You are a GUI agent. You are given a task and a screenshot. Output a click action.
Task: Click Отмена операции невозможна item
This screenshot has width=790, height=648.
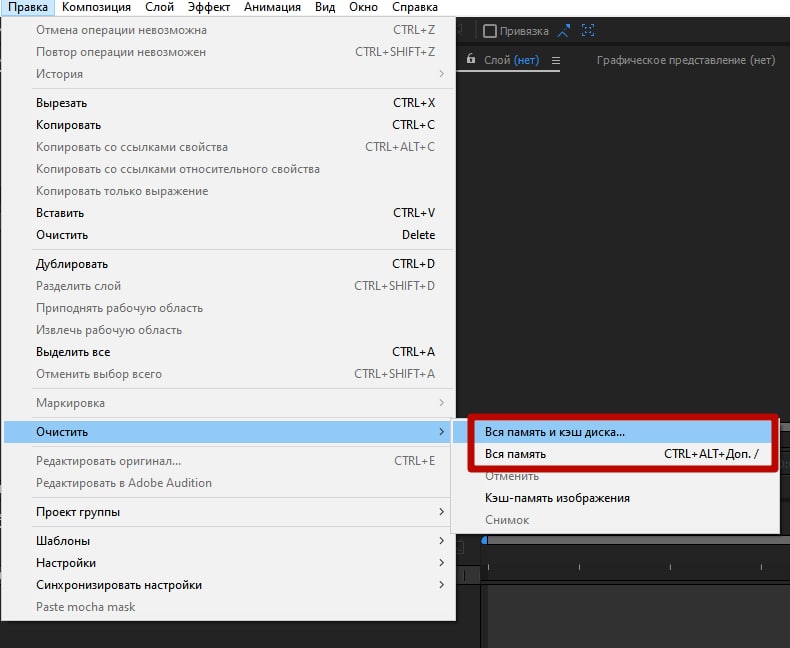click(229, 30)
